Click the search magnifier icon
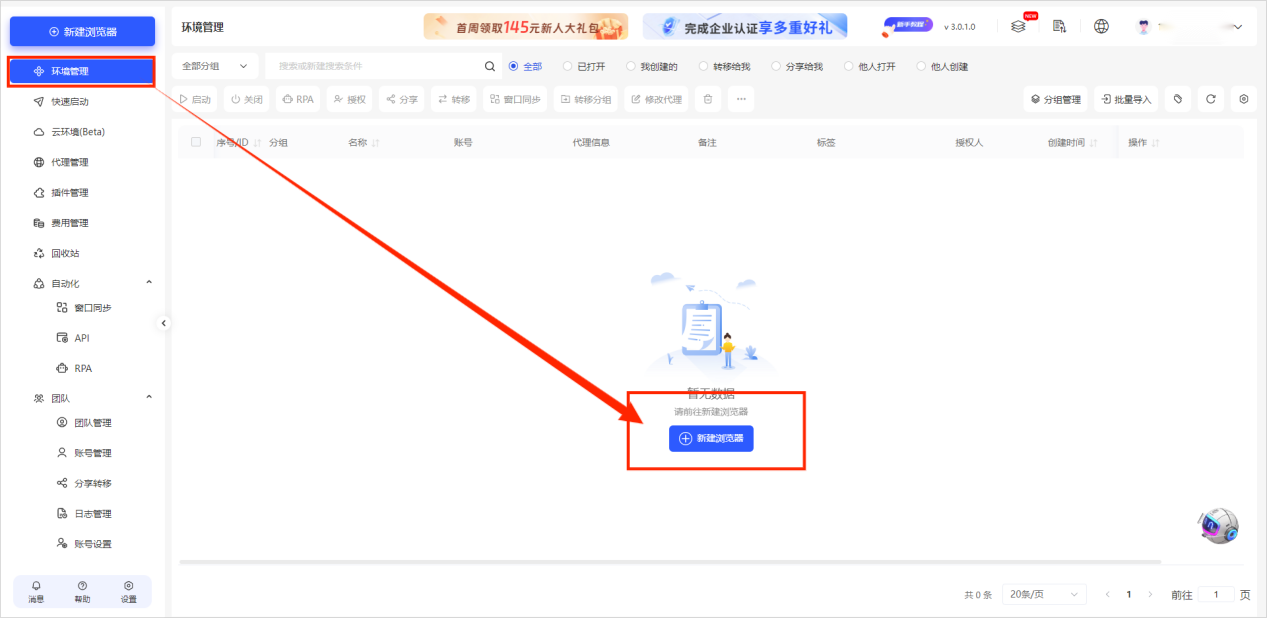Screen dimensions: 1267x618 pyautogui.click(x=490, y=67)
